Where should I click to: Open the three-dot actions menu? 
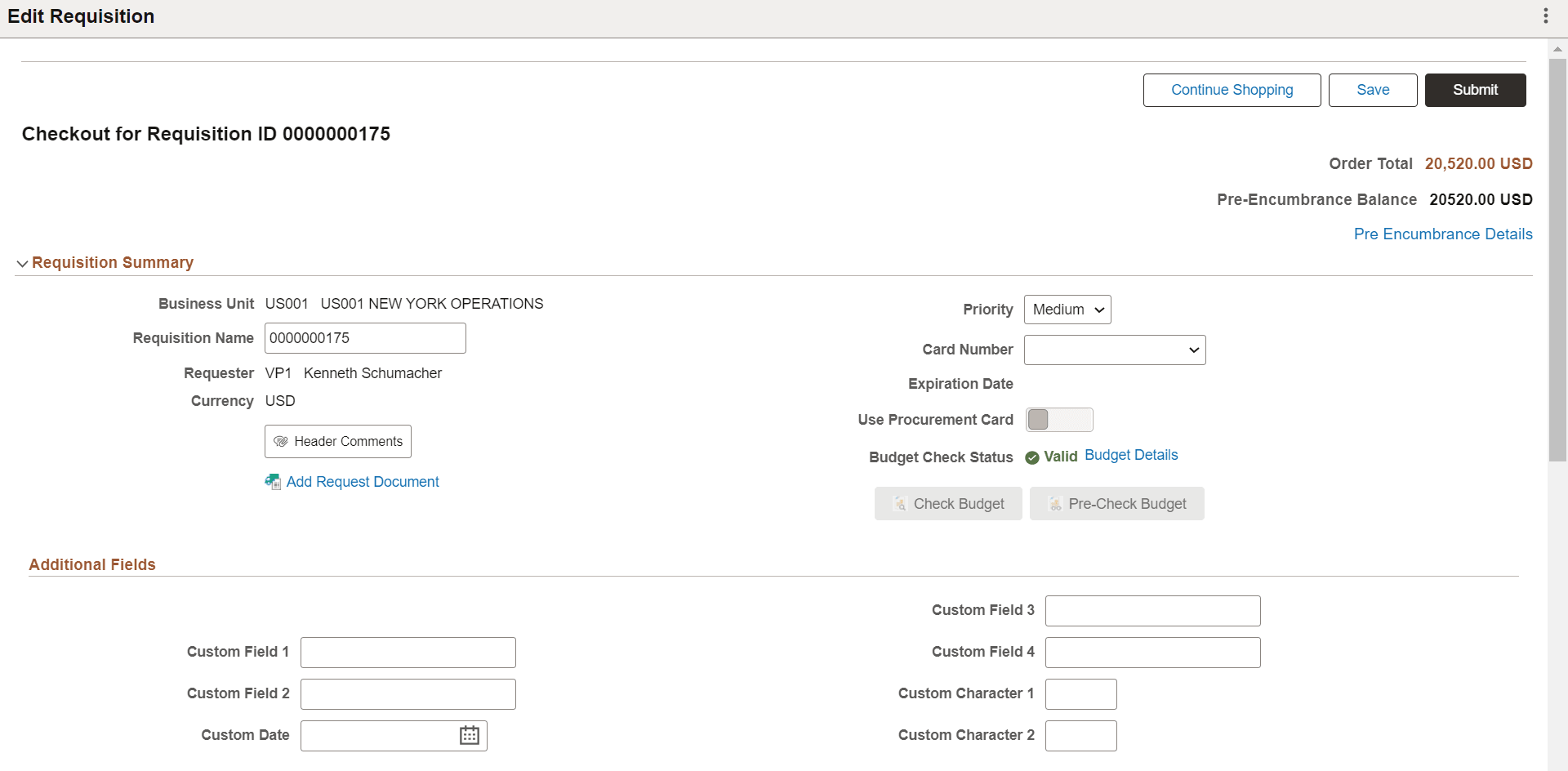(1546, 16)
